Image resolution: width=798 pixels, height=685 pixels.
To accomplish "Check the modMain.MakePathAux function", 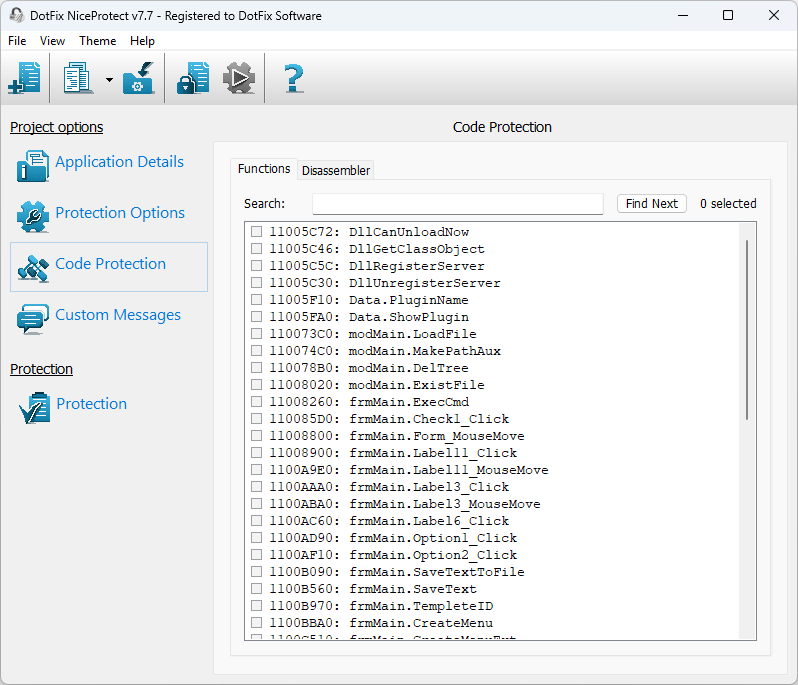I will [x=256, y=351].
